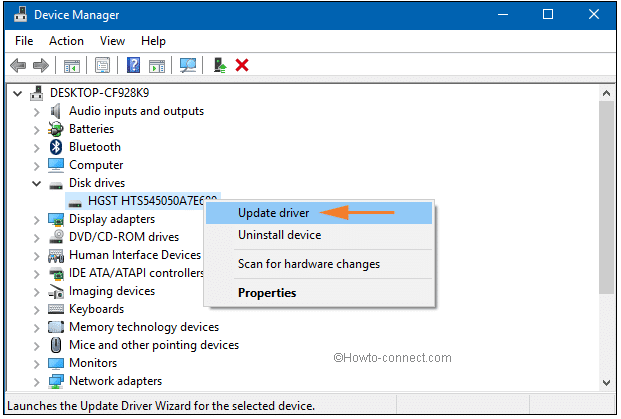Click the Scan for hardware changes toolbar icon

click(187, 66)
